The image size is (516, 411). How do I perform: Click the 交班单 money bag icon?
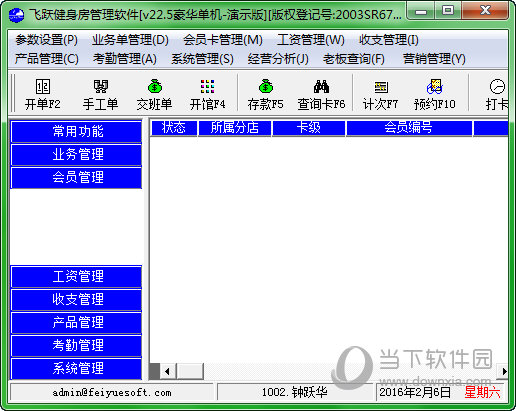(155, 86)
